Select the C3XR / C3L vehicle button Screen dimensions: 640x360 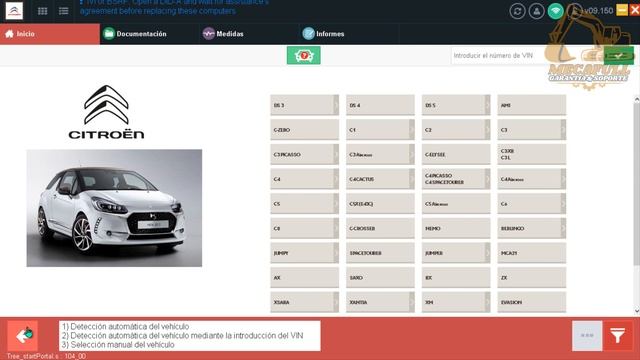(x=532, y=155)
